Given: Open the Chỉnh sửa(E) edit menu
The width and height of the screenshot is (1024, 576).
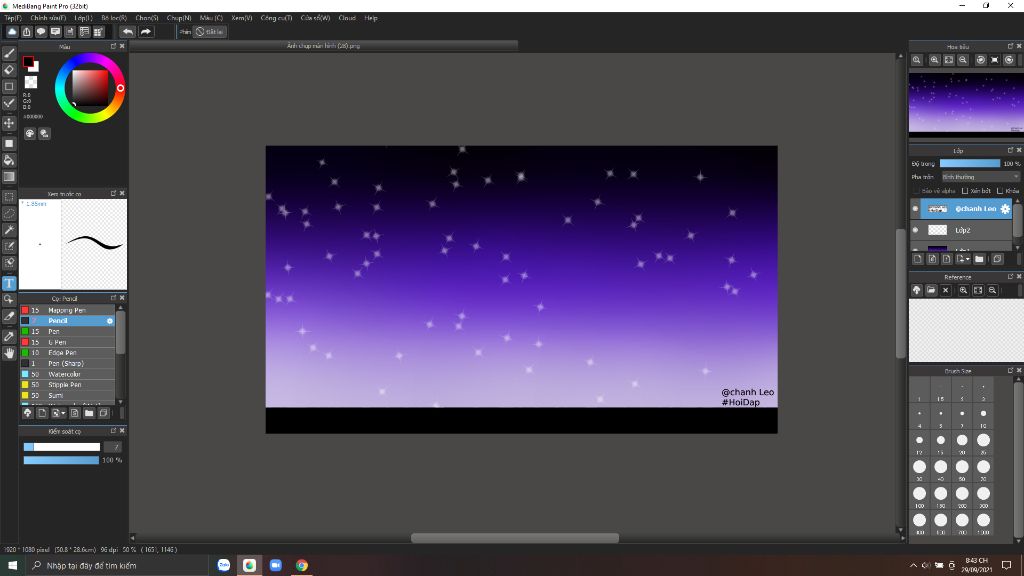Looking at the screenshot, I should [48, 18].
